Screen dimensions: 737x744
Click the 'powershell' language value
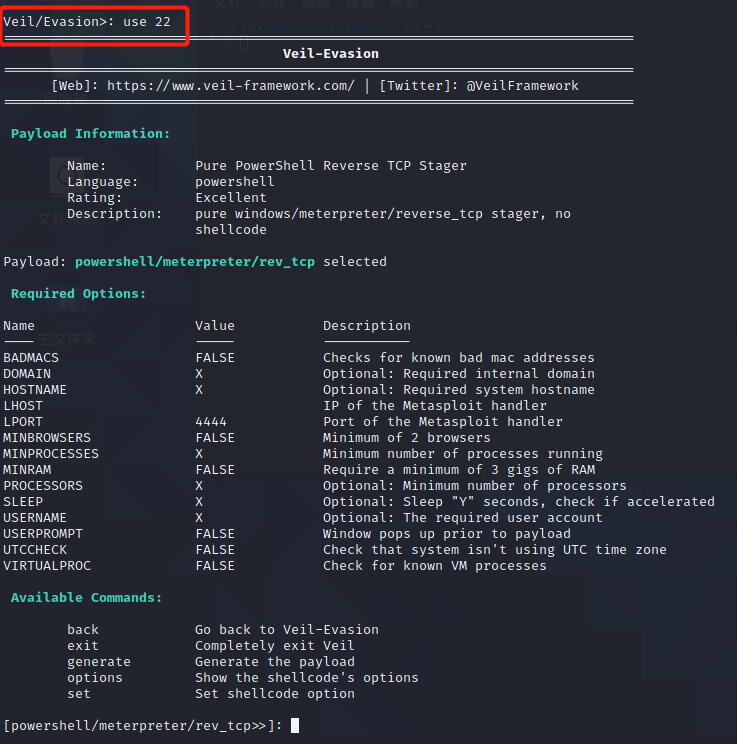tap(234, 182)
